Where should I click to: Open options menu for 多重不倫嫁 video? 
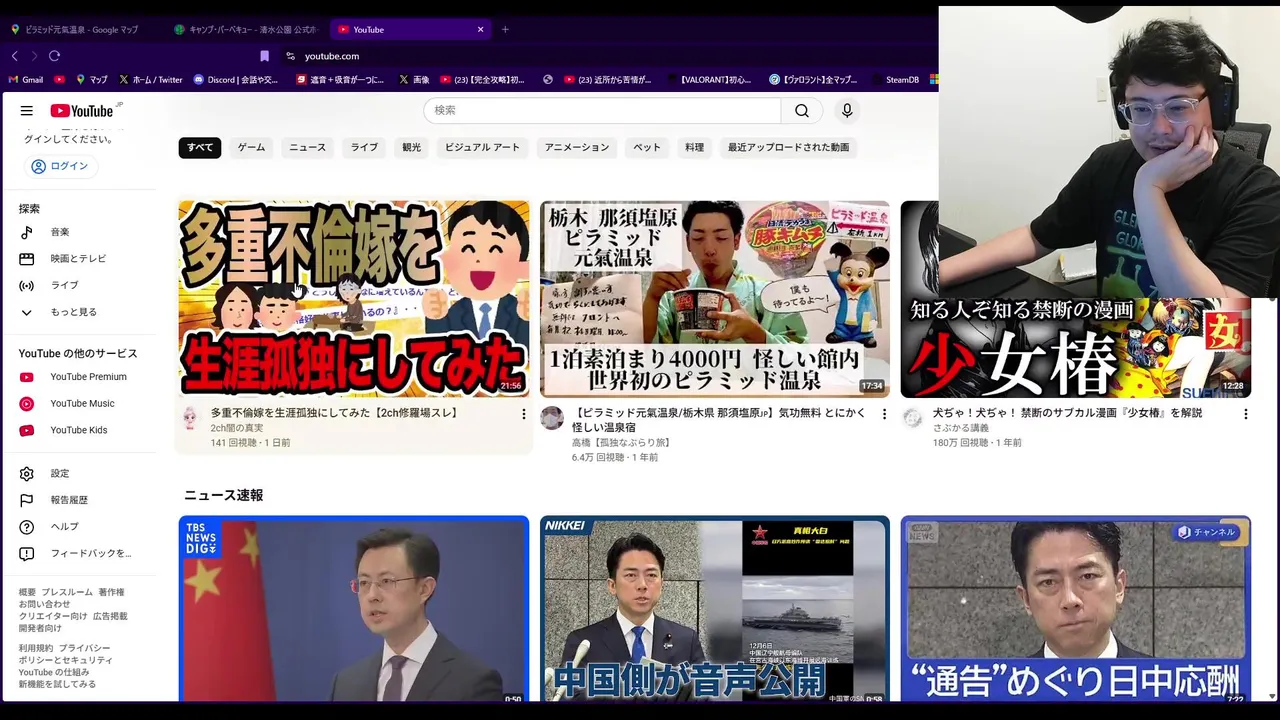(523, 414)
